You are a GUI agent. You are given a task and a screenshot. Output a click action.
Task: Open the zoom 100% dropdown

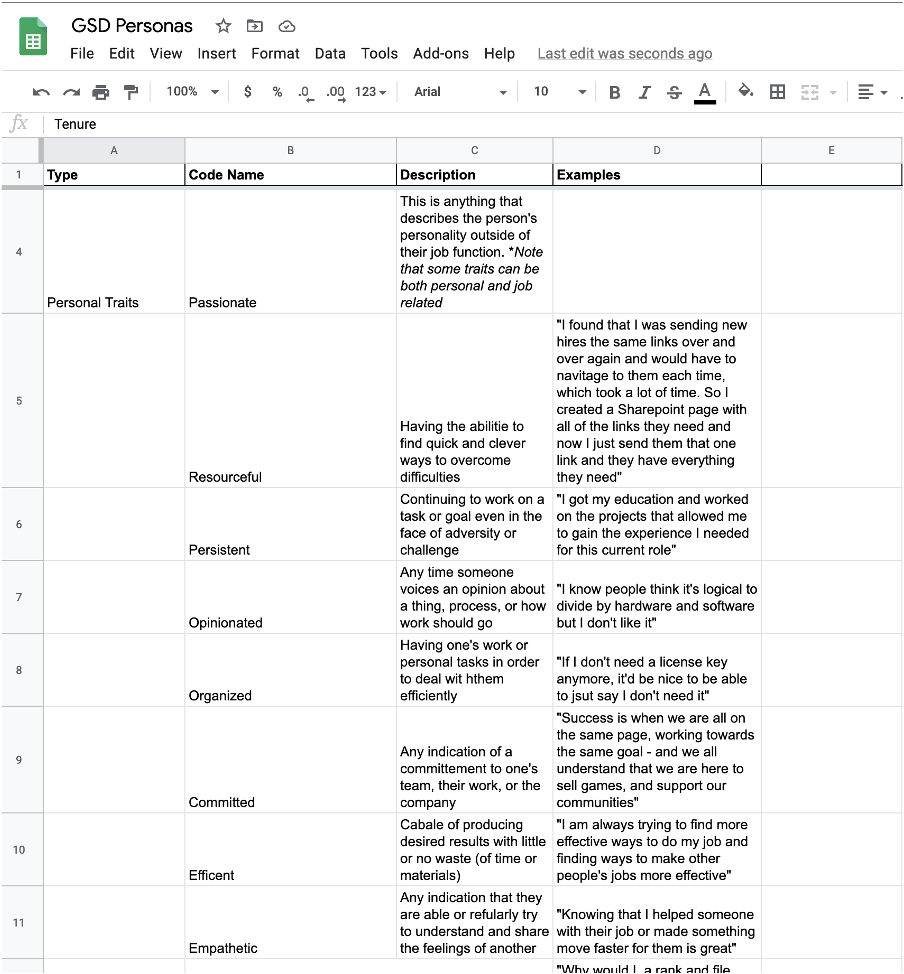click(x=193, y=92)
